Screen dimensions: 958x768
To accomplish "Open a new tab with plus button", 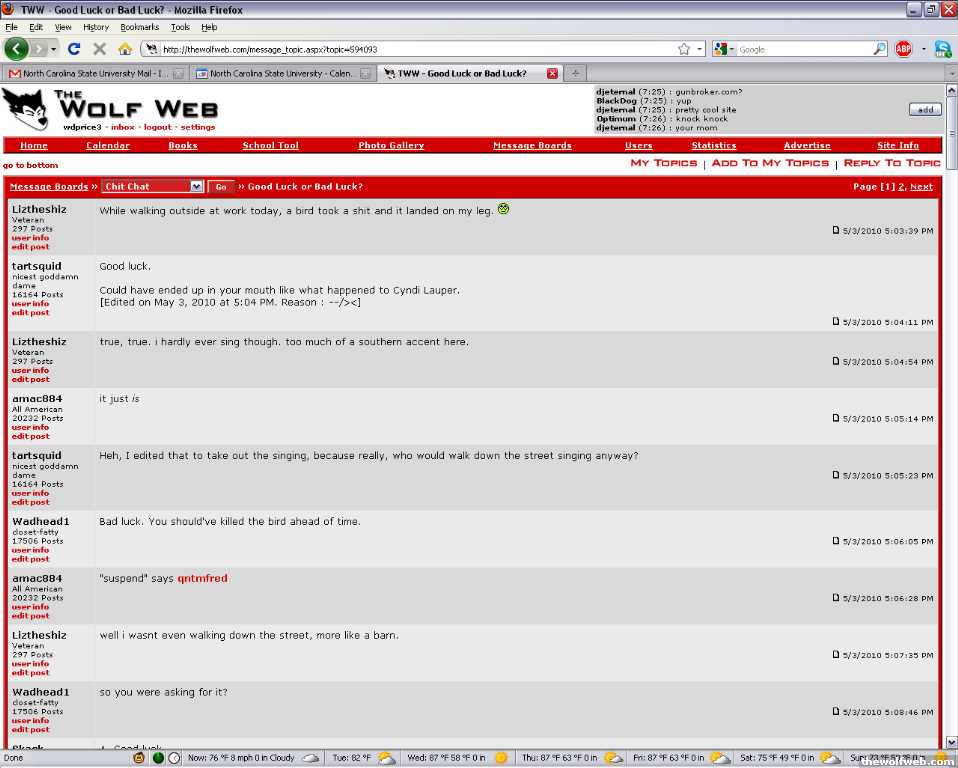I will point(575,73).
